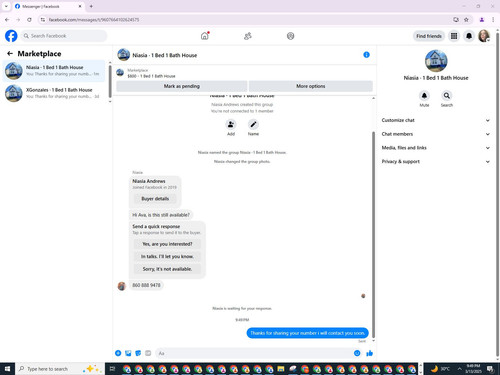
Task: Open the File Explorer taskbar icon
Action: tap(281, 369)
